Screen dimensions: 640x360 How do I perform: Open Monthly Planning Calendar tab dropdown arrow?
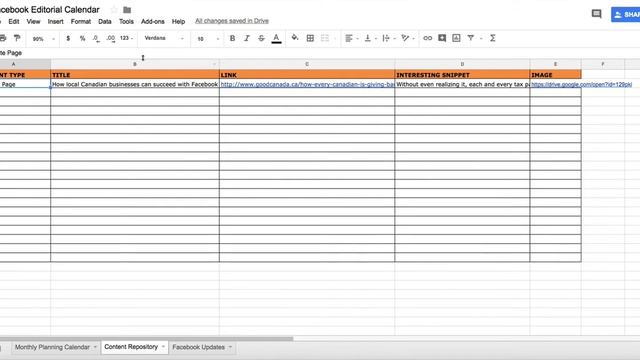pos(95,347)
